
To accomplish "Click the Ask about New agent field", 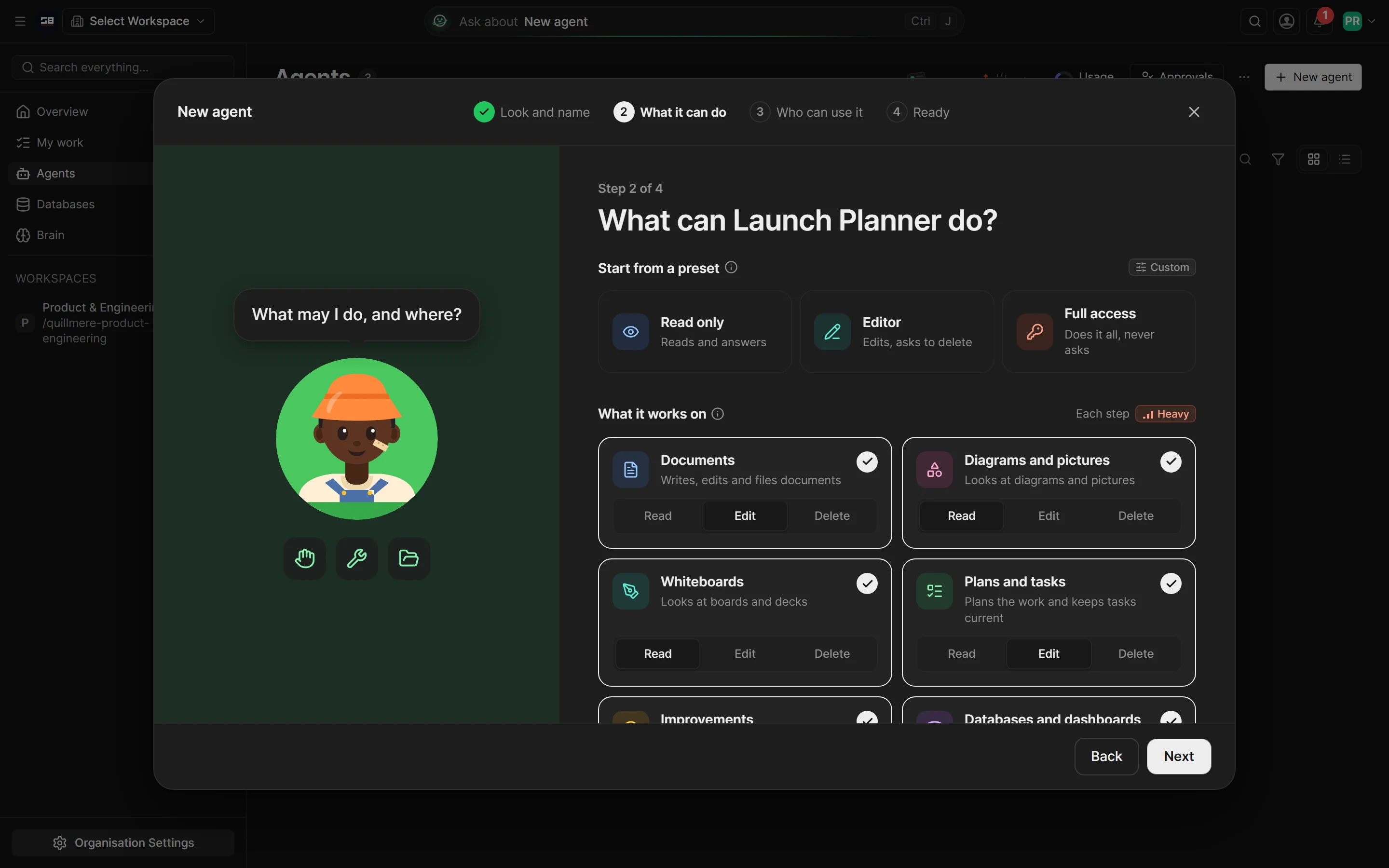I will tap(694, 21).
